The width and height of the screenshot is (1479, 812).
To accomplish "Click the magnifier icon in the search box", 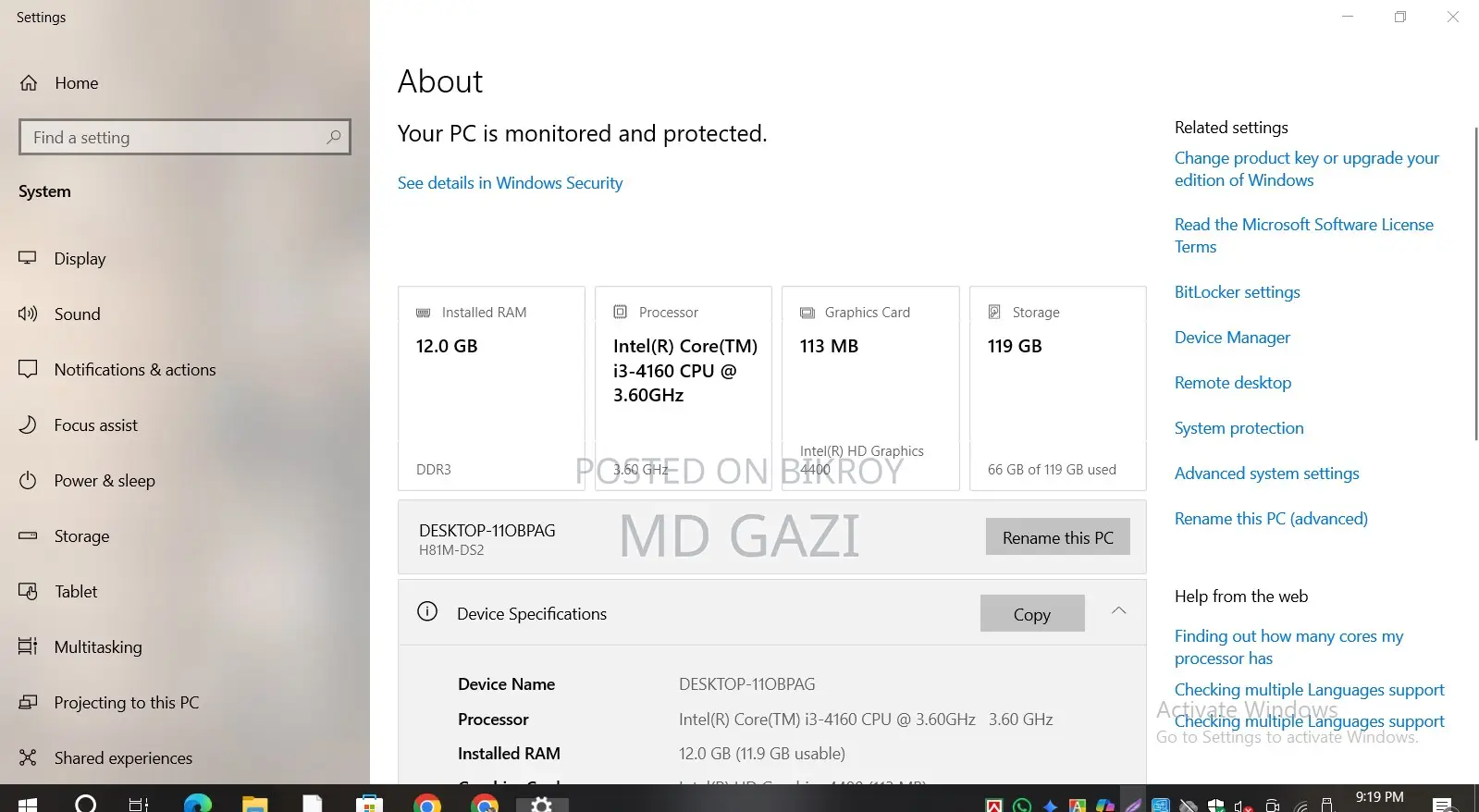I will pos(334,137).
